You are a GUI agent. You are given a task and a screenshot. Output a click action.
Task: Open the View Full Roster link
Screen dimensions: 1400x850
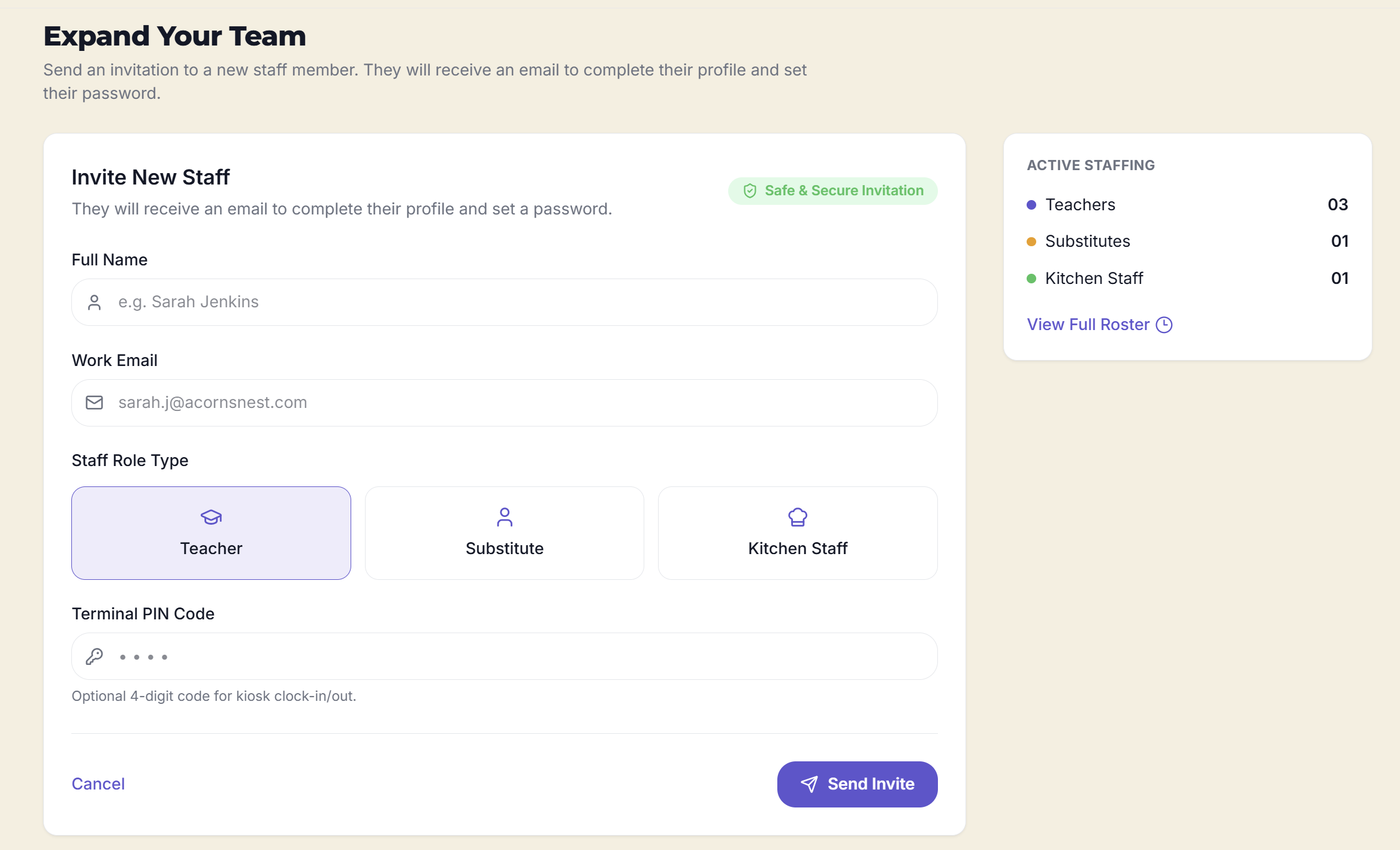point(1099,325)
